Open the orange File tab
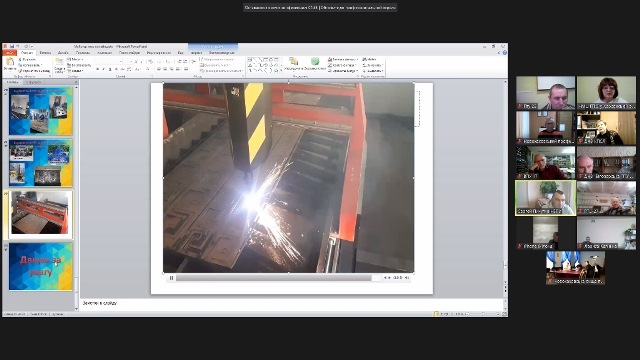640x360 pixels. coord(9,53)
